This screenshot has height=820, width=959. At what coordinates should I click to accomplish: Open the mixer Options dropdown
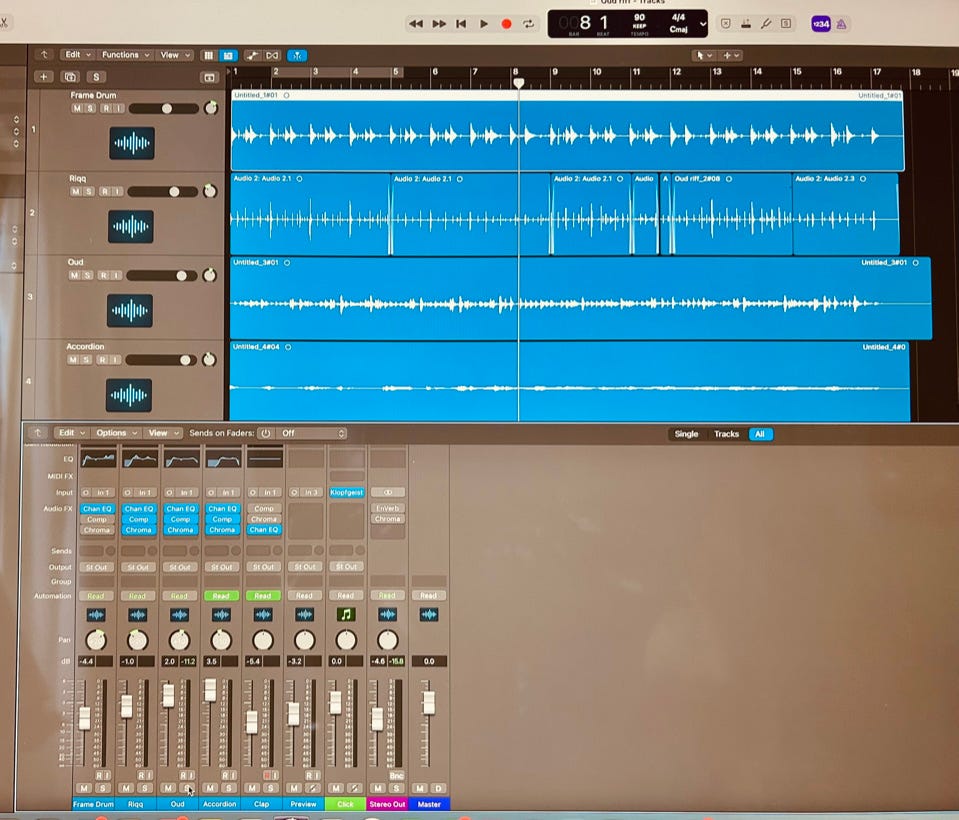pos(116,433)
